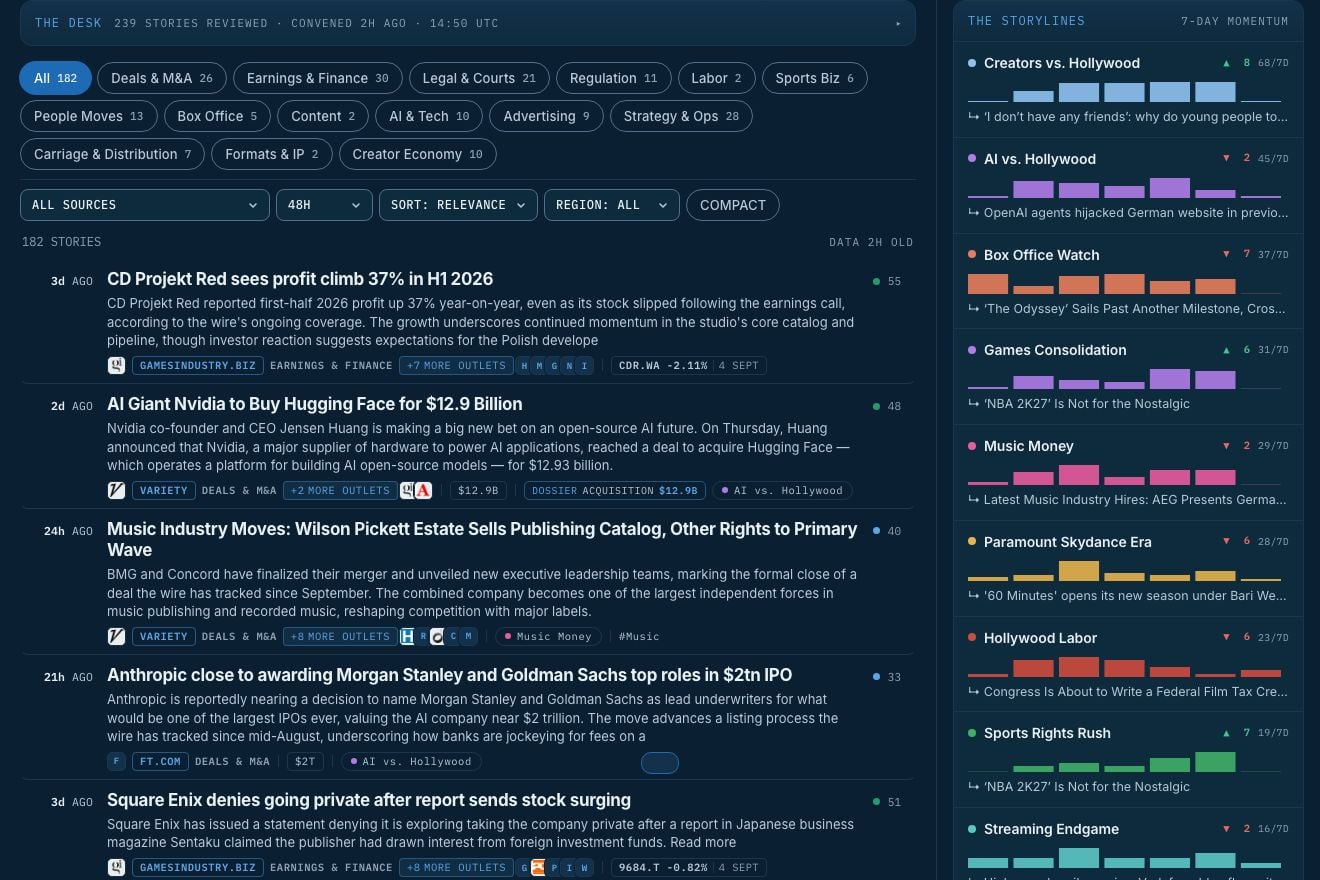This screenshot has width=1320, height=880.
Task: Click the Music Money momentum bar chart
Action: (x=1124, y=475)
